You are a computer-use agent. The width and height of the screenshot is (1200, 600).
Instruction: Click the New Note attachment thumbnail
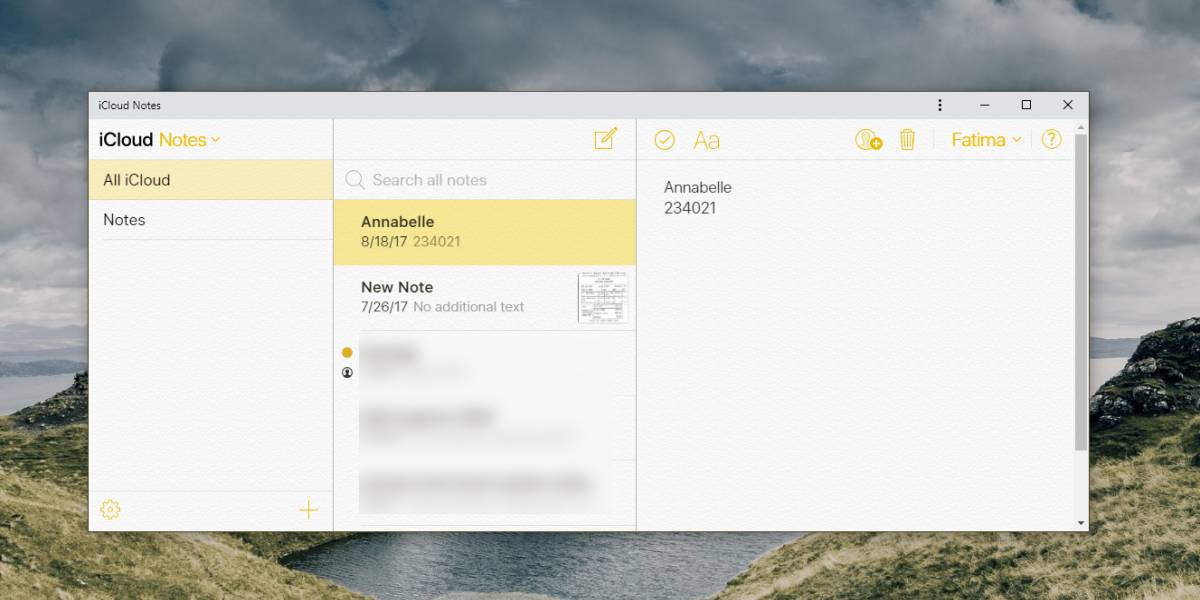tap(603, 297)
